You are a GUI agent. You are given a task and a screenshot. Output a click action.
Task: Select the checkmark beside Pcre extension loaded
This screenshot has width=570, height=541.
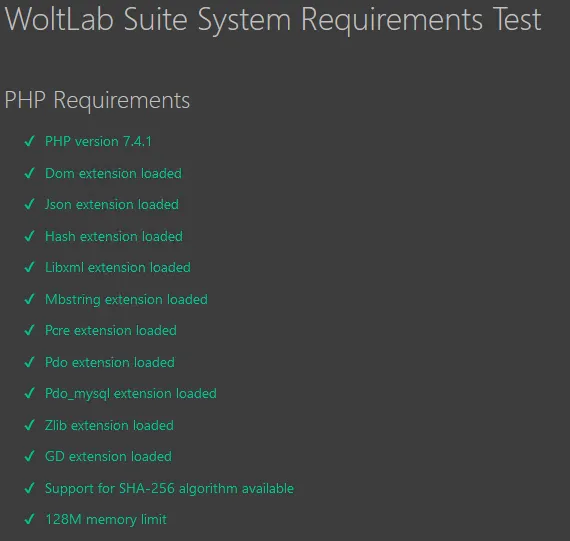click(29, 330)
